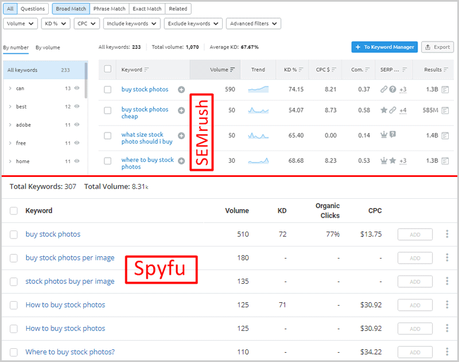This screenshot has width=459, height=362.
Task: Open SERP snapshot icon for 'what size stock photo' row
Action: [445, 136]
